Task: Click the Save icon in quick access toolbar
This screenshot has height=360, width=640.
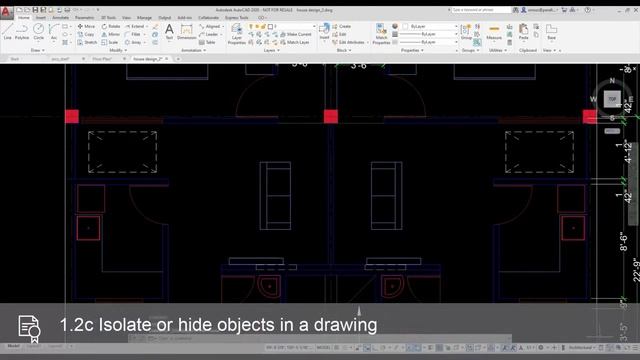Action: tap(35, 9)
